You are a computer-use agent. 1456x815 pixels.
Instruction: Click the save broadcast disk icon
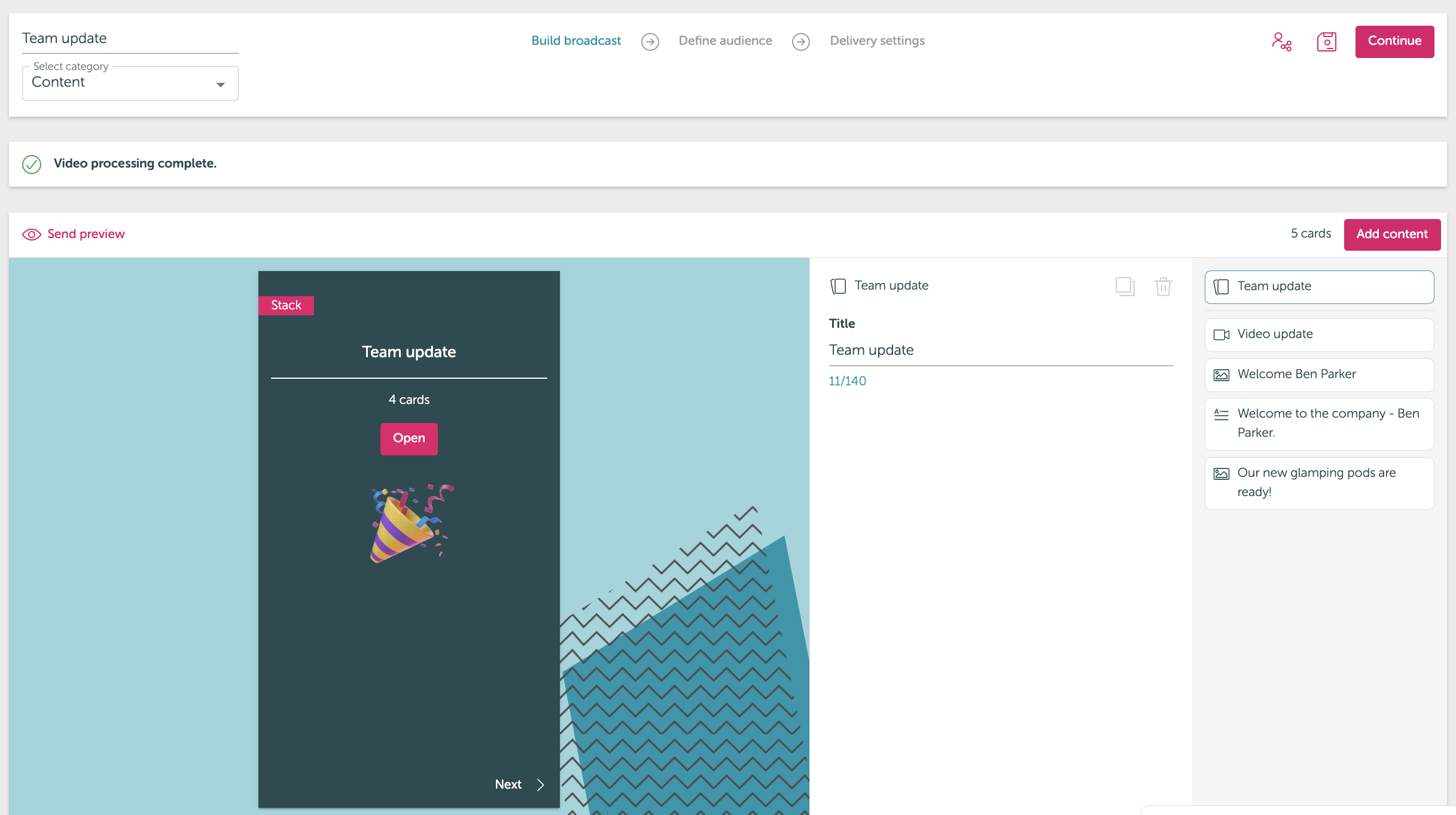point(1327,41)
